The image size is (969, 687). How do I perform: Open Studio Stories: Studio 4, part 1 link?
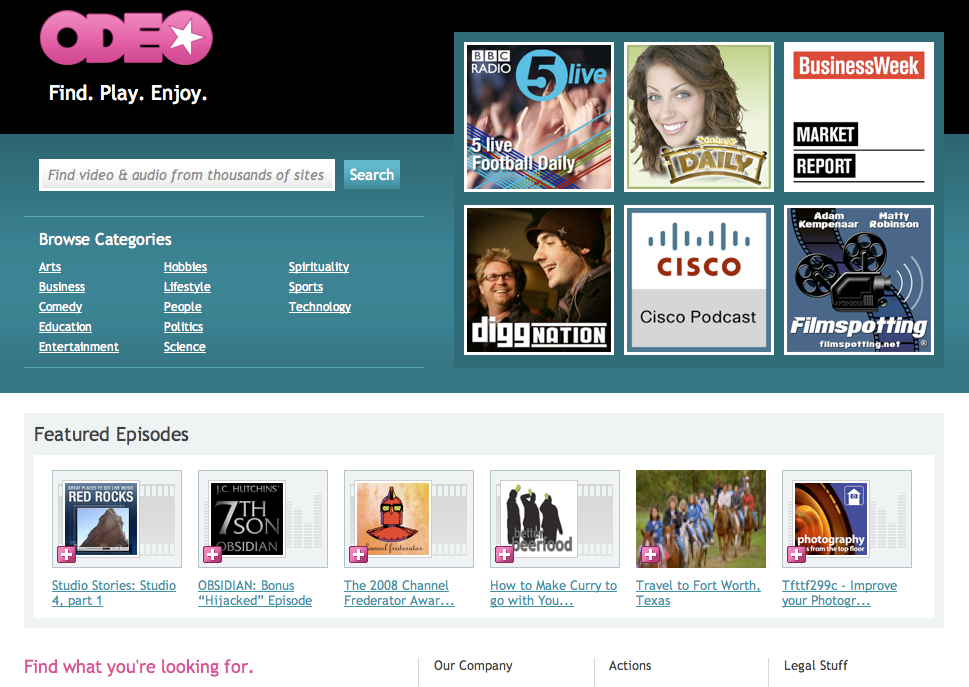[114, 593]
